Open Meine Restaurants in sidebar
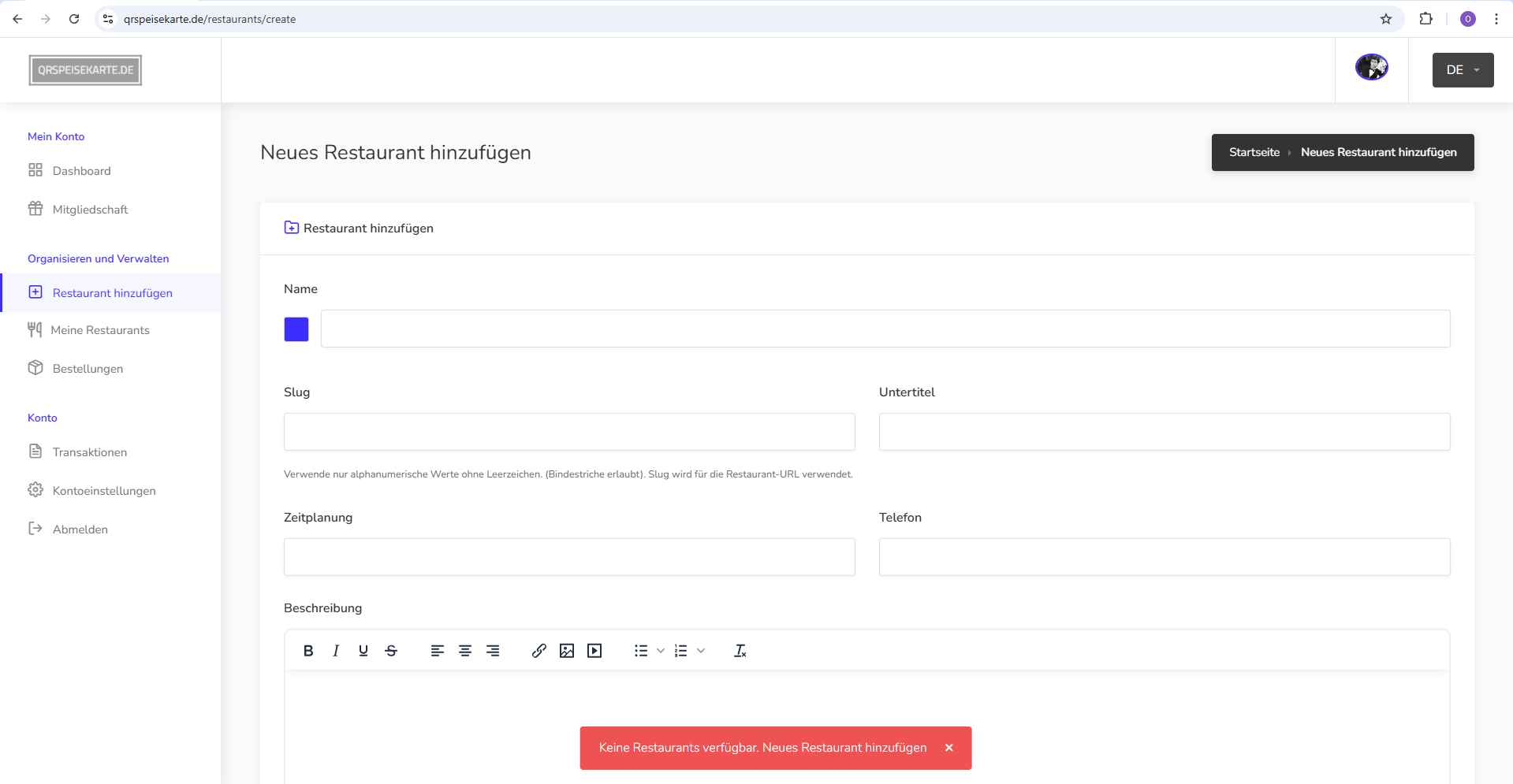Viewport: 1513px width, 784px height. [100, 330]
